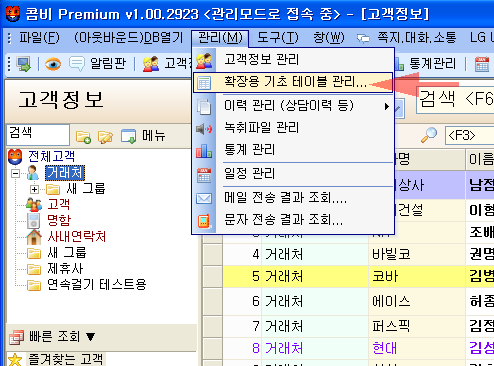Click the magnifier search icon near F3

429,135
